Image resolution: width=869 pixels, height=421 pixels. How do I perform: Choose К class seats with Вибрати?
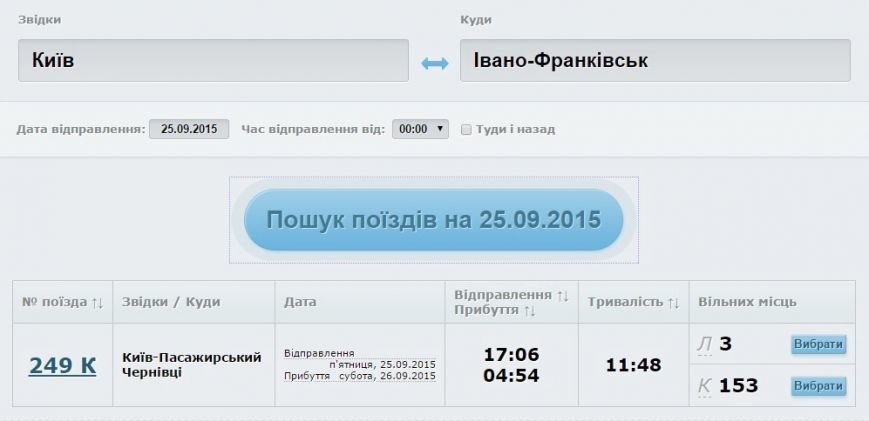point(818,386)
